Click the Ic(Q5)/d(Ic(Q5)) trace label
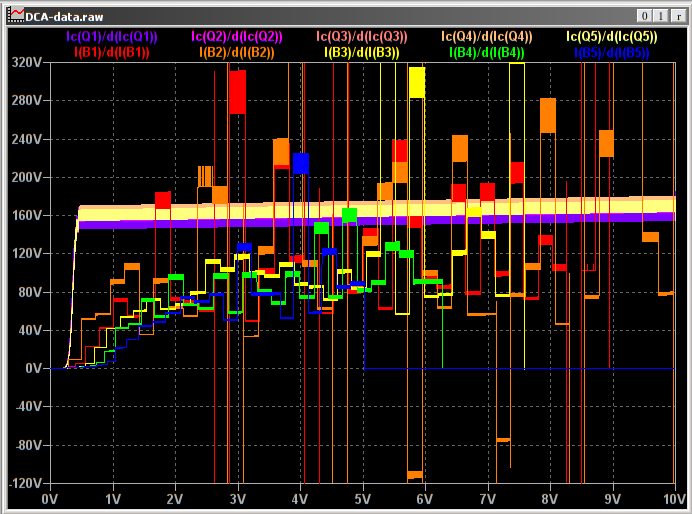 (612, 37)
